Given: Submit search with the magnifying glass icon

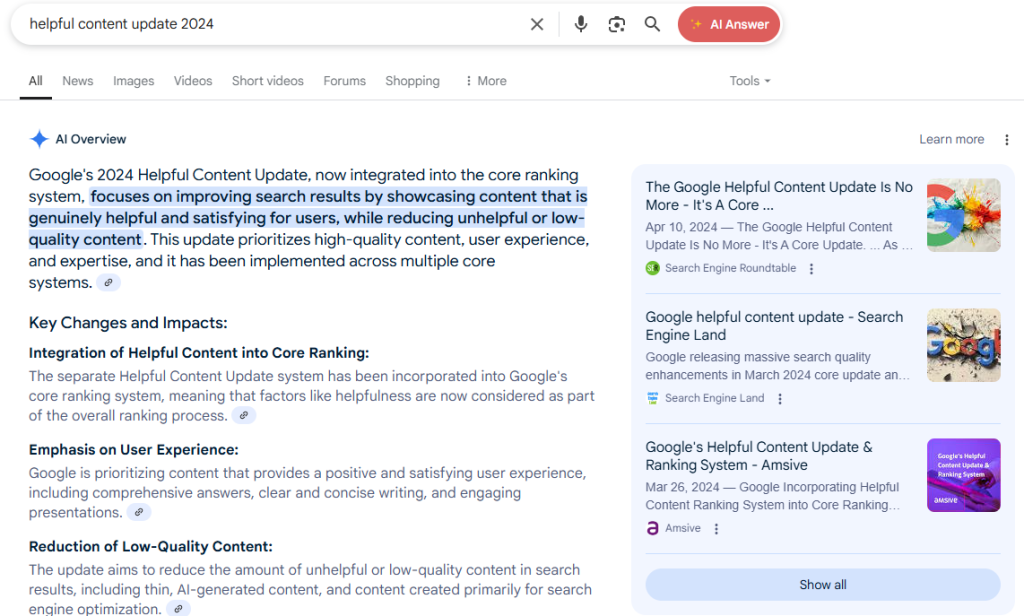Looking at the screenshot, I should click(652, 24).
